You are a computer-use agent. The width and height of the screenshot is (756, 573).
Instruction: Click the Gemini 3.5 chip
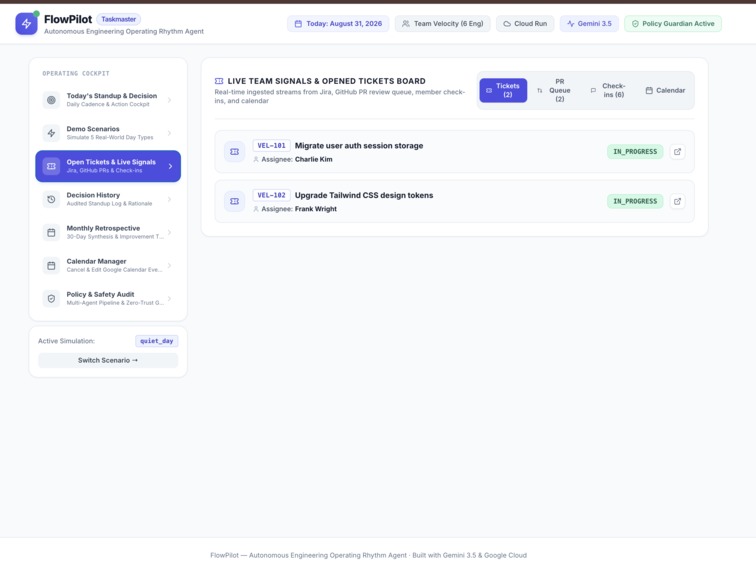click(589, 24)
